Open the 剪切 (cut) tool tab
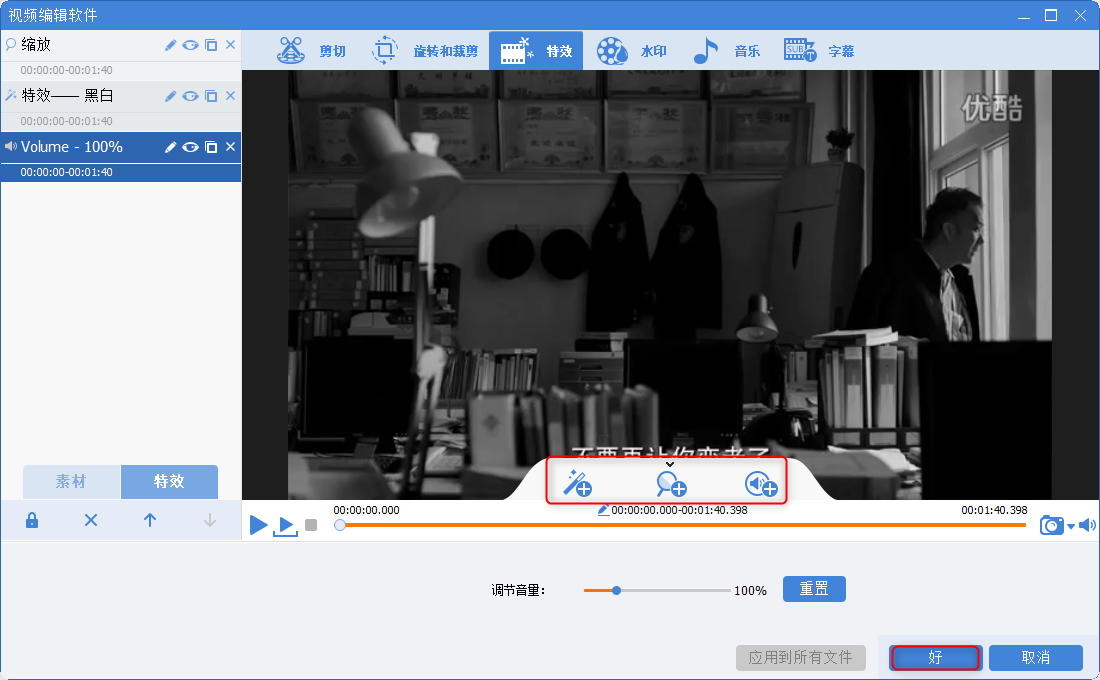Viewport: 1100px width, 680px height. coord(311,51)
